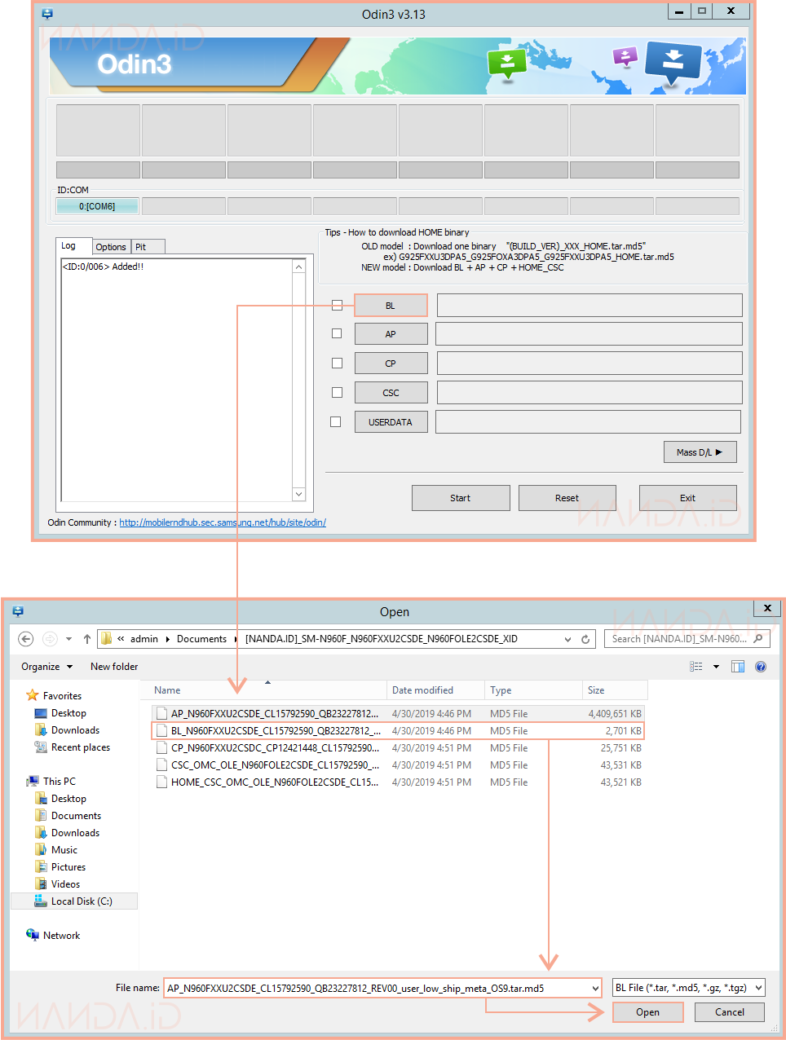The image size is (786, 1040).
Task: Enable the BL checkbox
Action: [x=337, y=305]
